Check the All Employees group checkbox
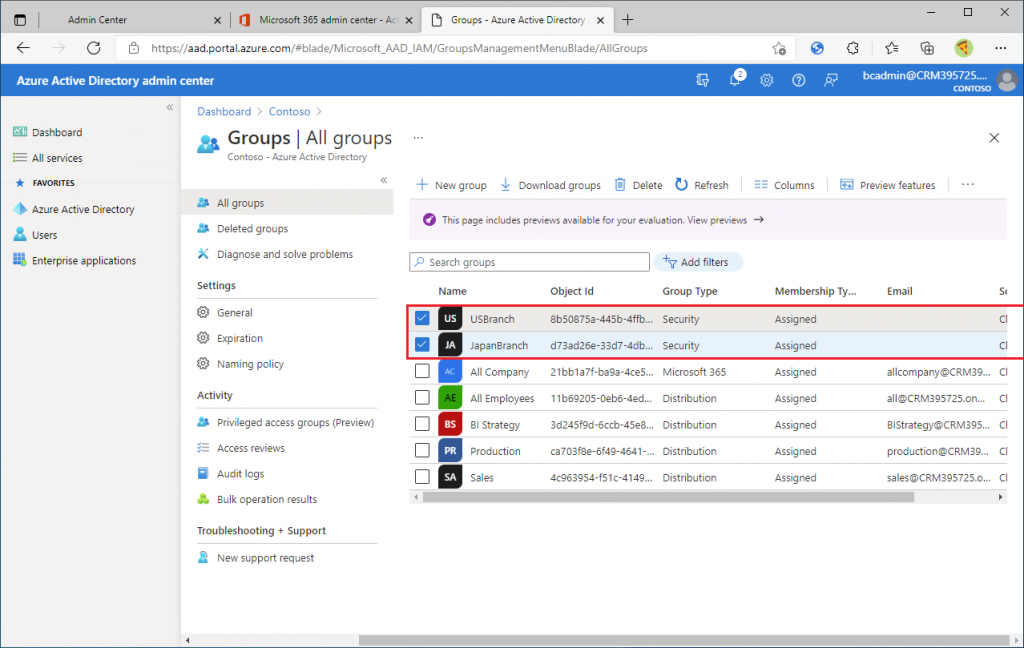Screen dimensions: 1024x648 422,397
